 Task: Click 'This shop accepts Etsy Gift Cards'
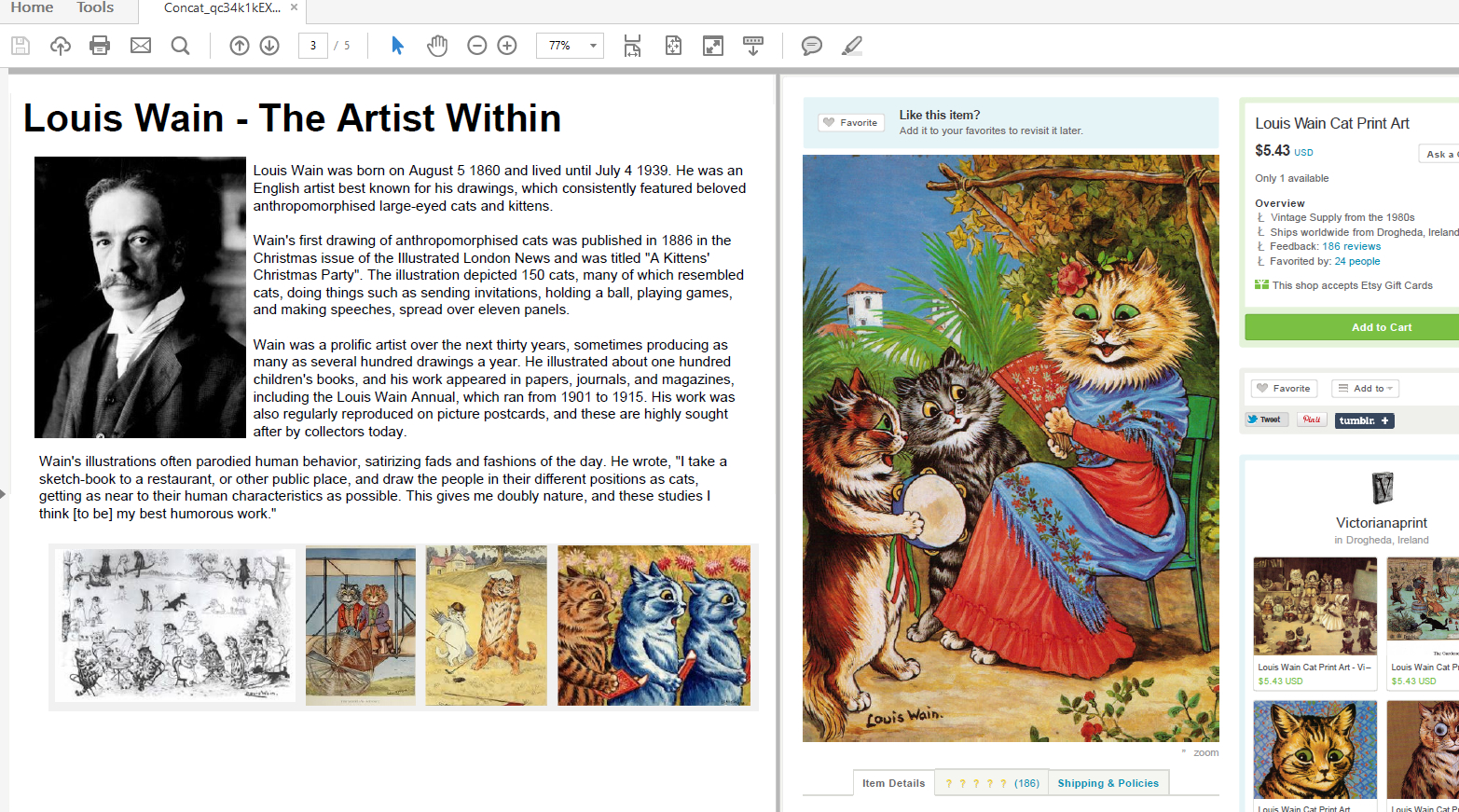pyautogui.click(x=1352, y=285)
